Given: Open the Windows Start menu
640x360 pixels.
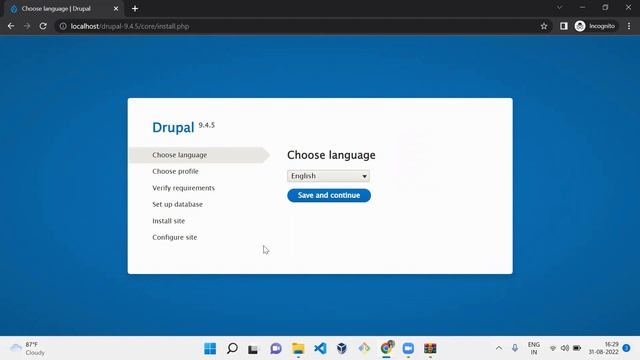Looking at the screenshot, I should (x=210, y=349).
